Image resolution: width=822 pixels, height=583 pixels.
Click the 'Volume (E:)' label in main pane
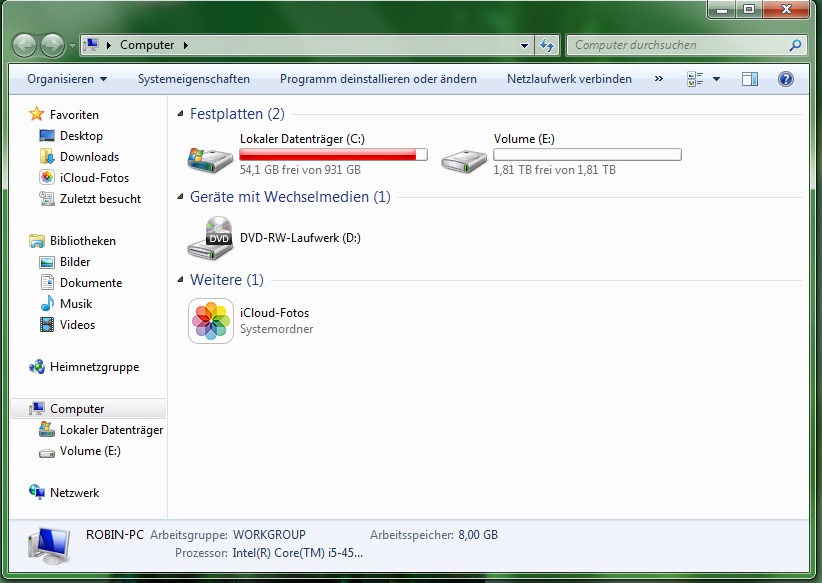(x=524, y=139)
